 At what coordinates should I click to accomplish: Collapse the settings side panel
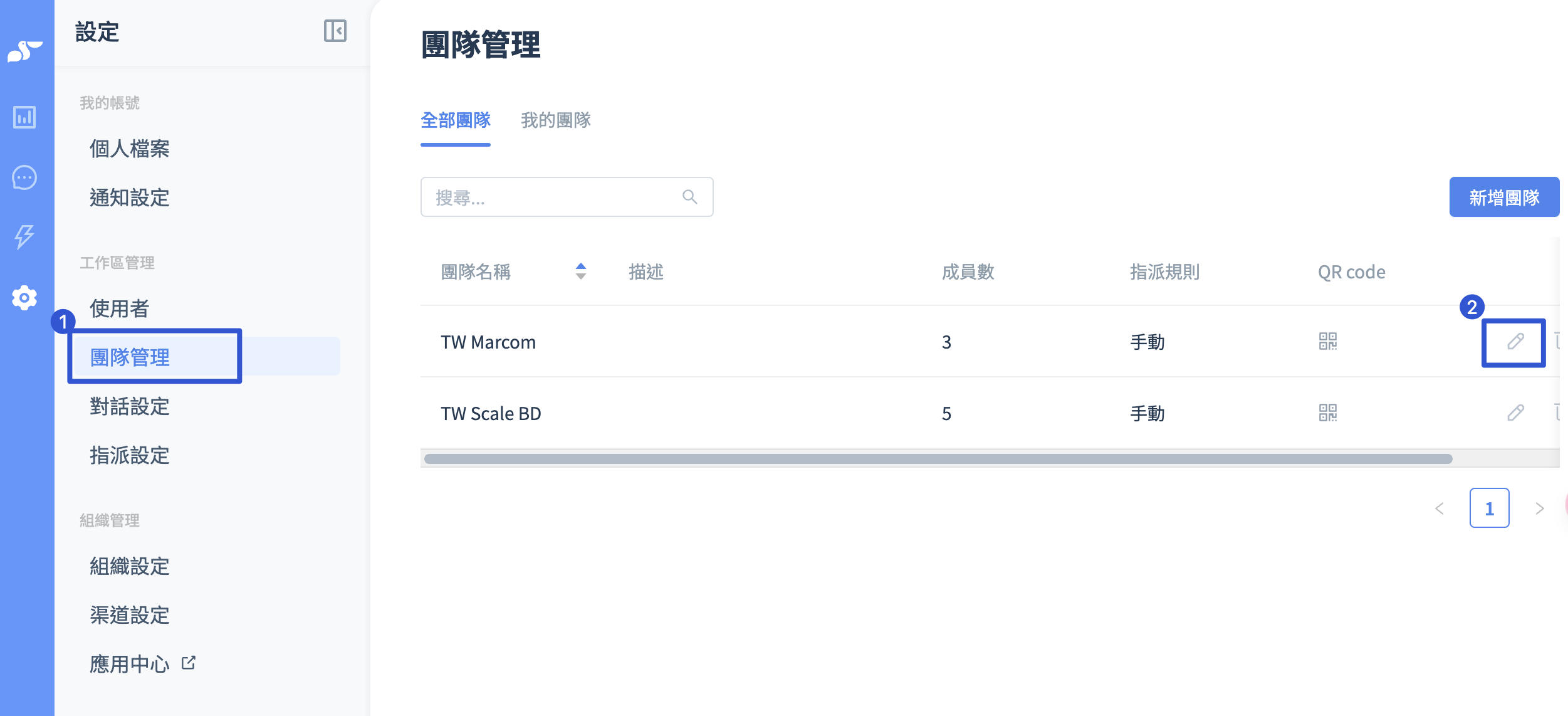click(335, 31)
